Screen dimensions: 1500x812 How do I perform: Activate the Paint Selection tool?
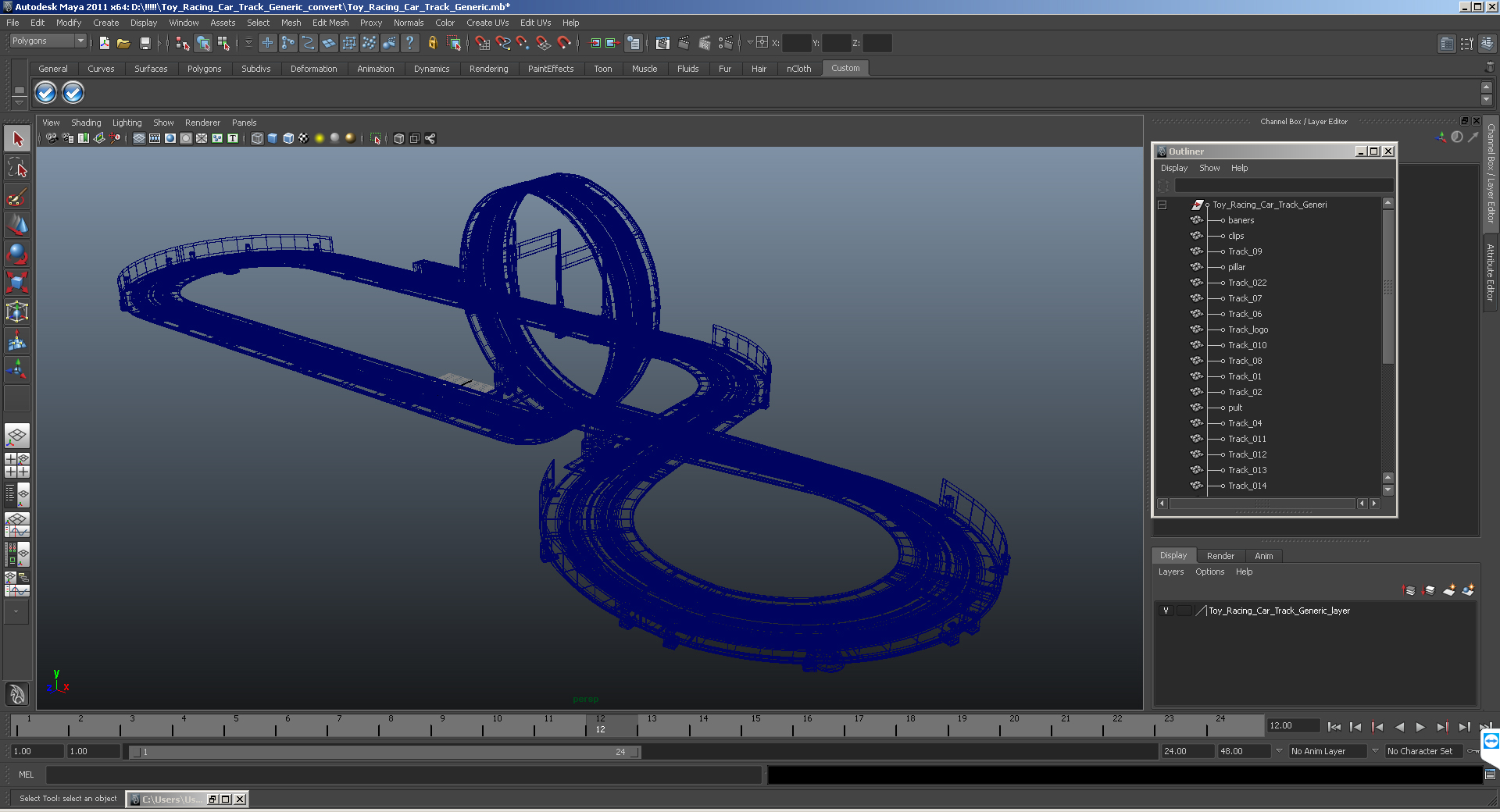tap(17, 197)
